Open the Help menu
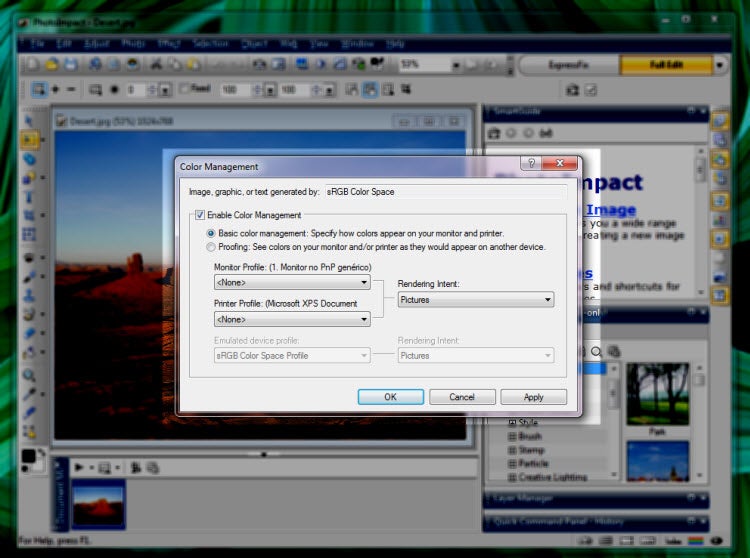The height and width of the screenshot is (558, 750). point(395,44)
